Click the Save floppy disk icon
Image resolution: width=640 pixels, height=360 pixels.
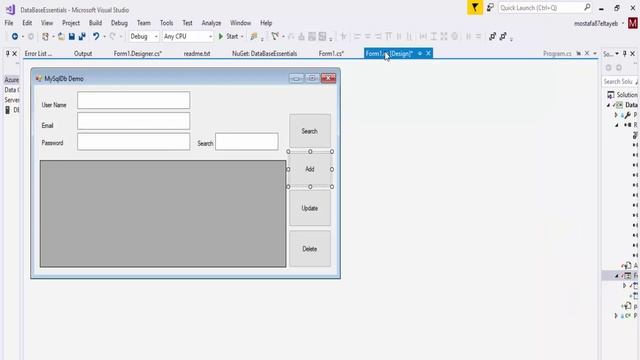[x=71, y=36]
